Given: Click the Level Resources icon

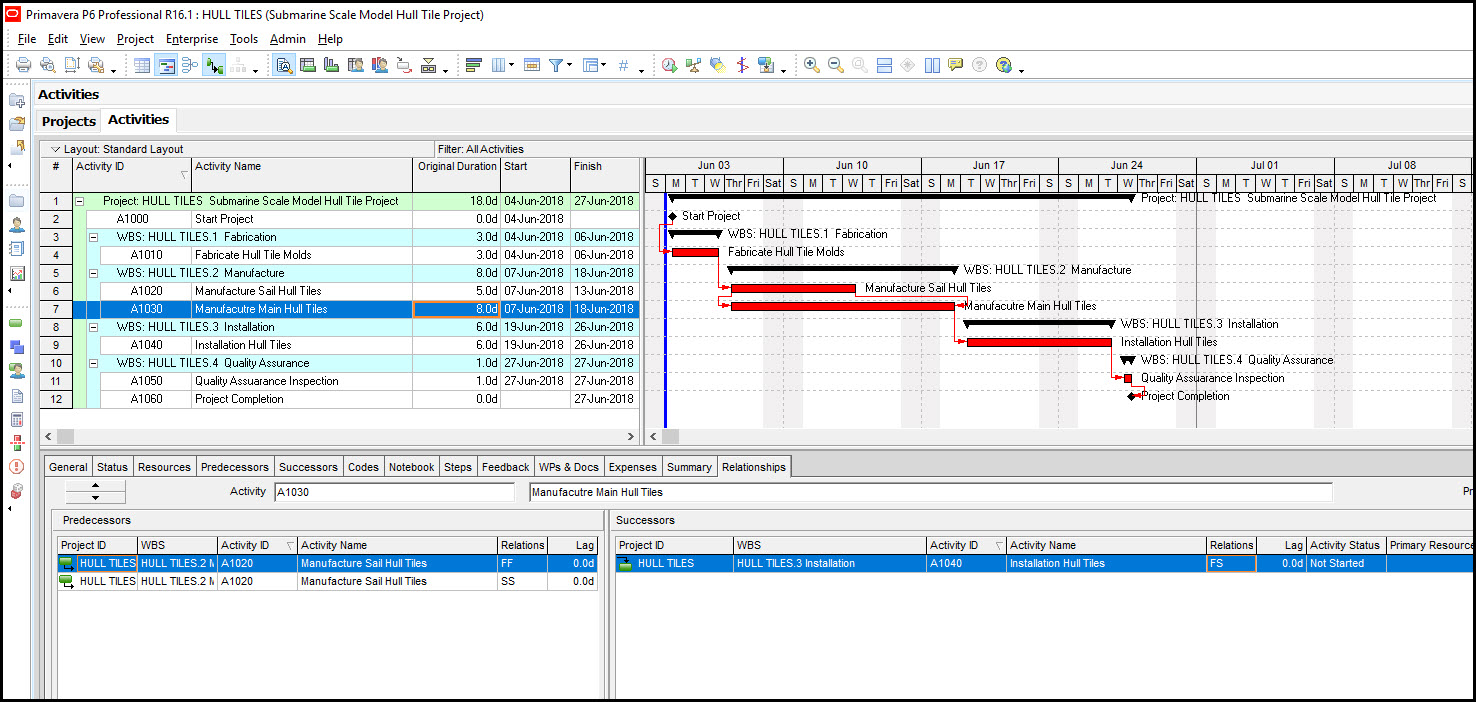Looking at the screenshot, I should point(693,65).
